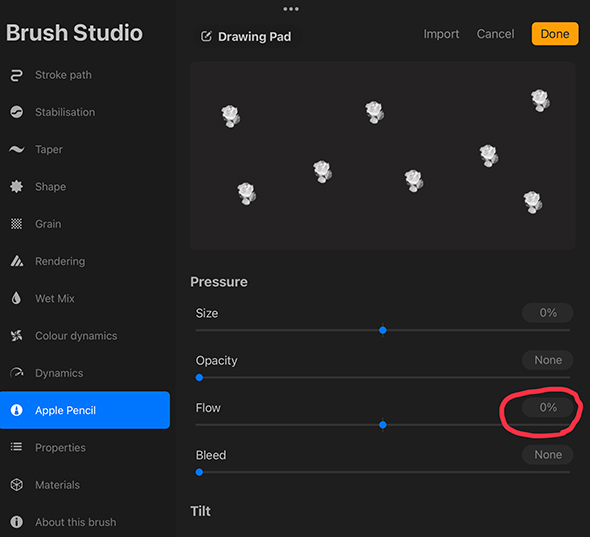Screen dimensions: 590x537
Task: Select the Colour dynamics pinwheel icon
Action: click(x=16, y=336)
